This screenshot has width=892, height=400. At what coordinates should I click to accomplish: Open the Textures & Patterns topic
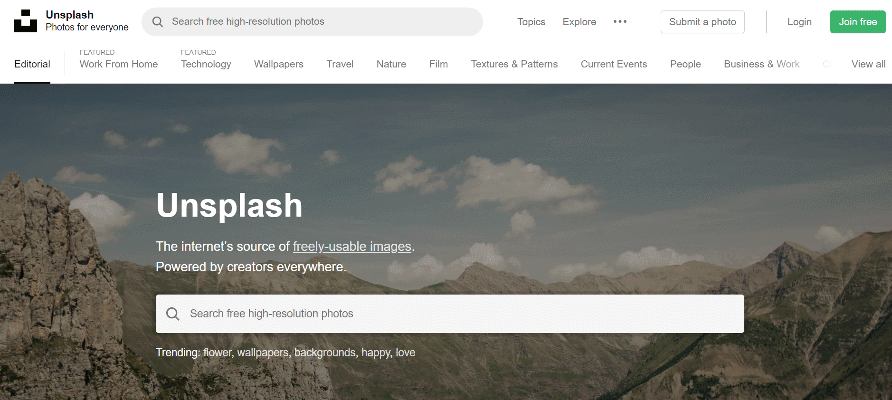514,64
